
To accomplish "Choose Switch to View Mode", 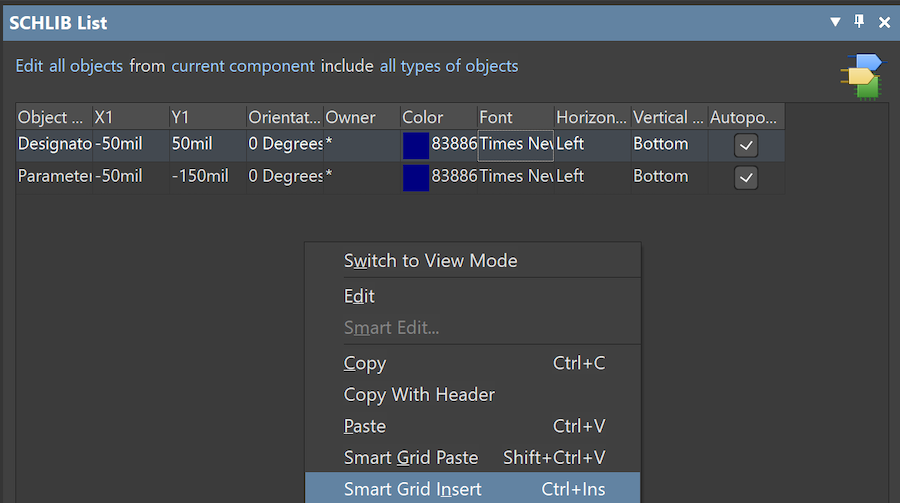I will click(473, 261).
